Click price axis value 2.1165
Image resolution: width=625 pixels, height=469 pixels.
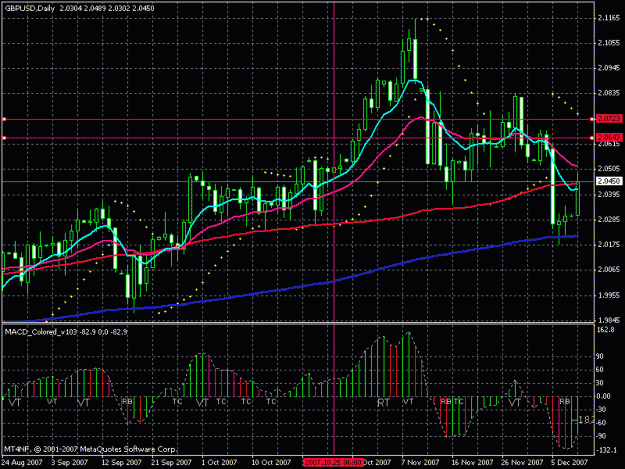(x=609, y=18)
